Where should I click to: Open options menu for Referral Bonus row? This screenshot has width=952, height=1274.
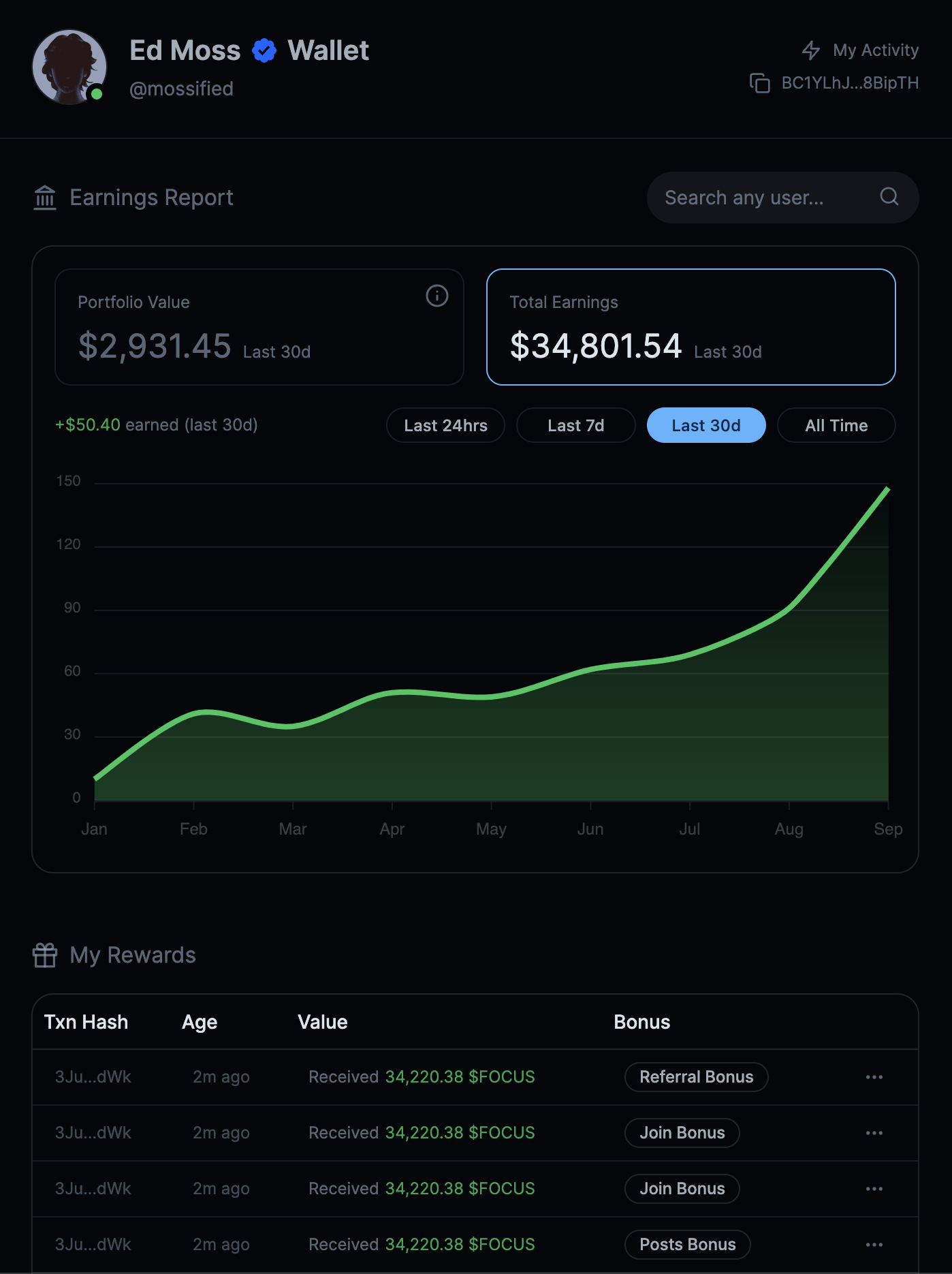click(874, 1077)
